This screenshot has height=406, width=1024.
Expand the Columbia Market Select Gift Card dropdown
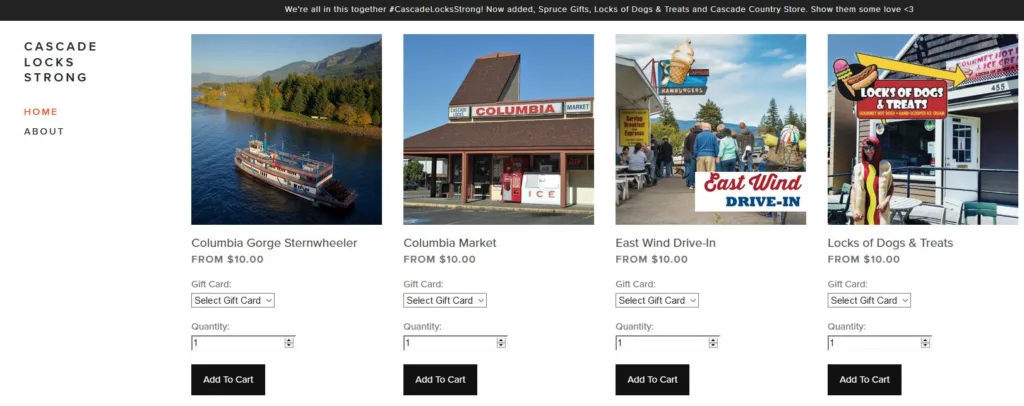(445, 300)
